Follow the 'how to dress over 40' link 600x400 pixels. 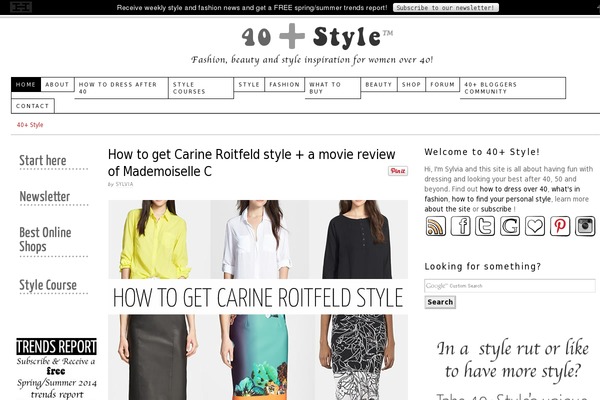click(514, 189)
